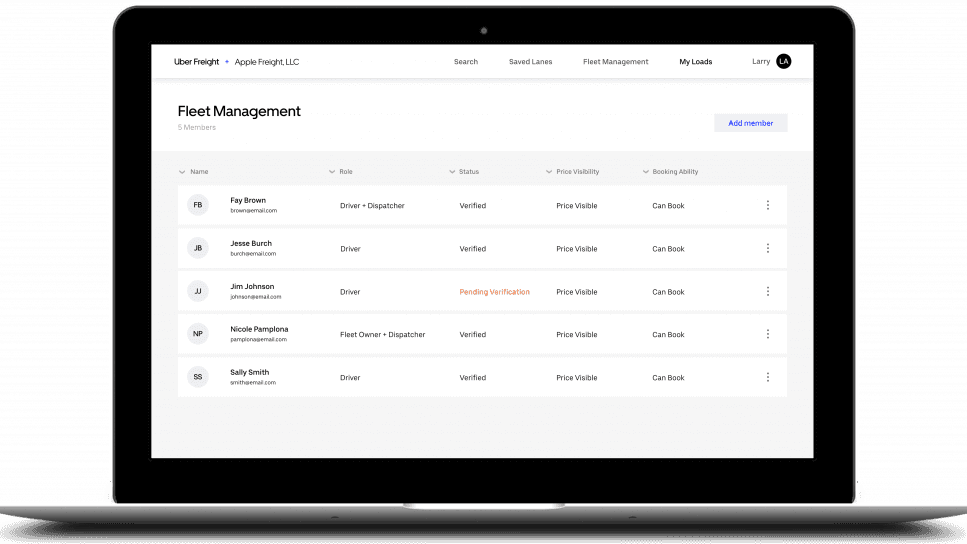Click Verified status in Nicole Pamplona's row
The width and height of the screenshot is (967, 544).
pos(473,334)
